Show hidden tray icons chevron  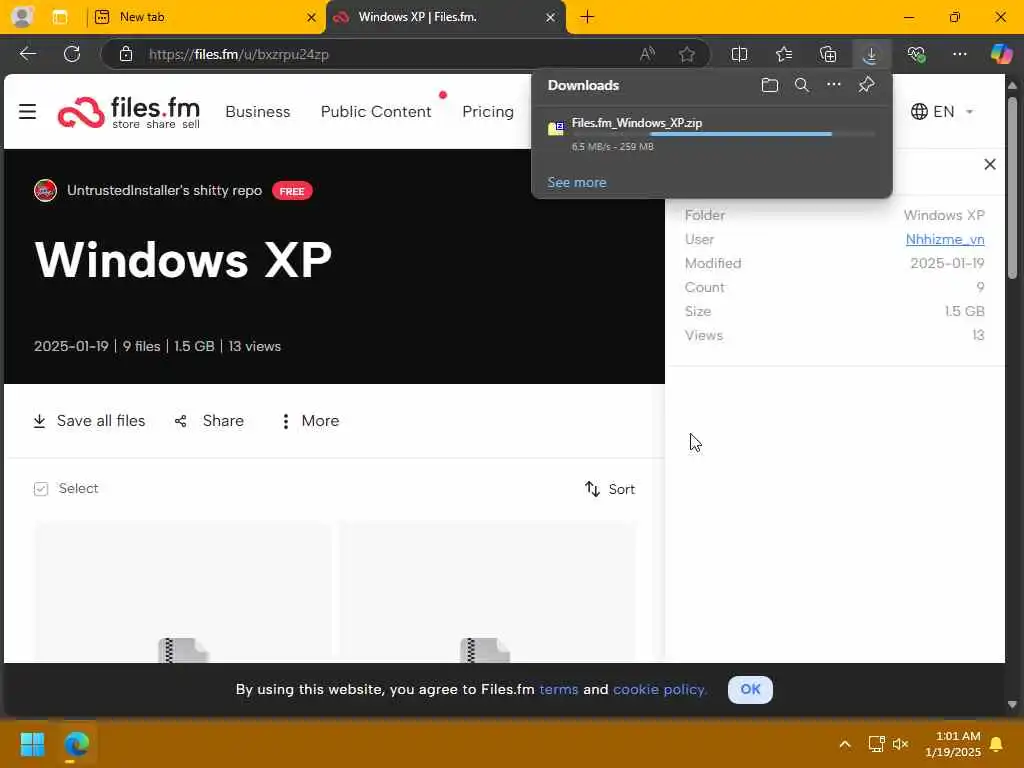[x=844, y=744]
